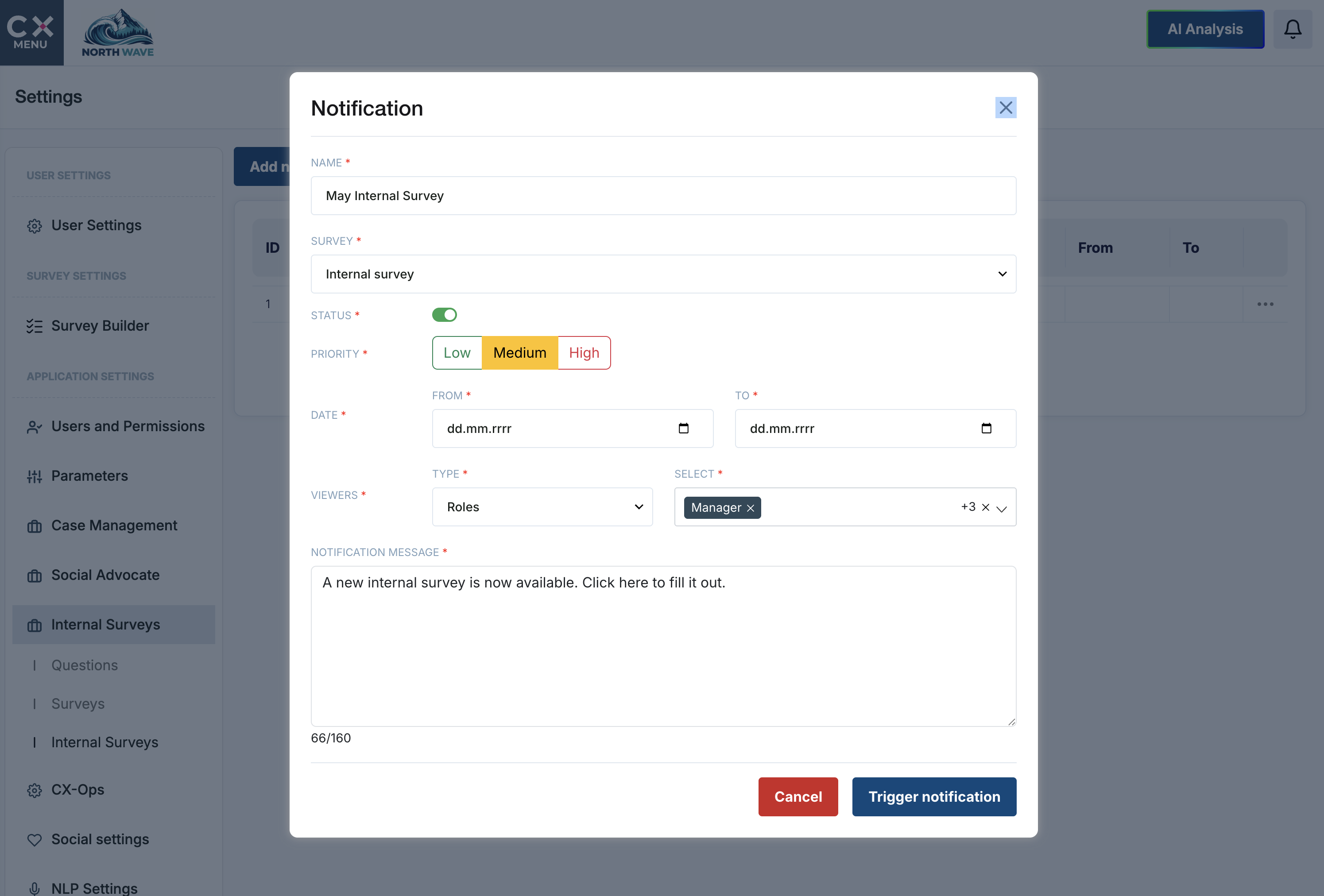
Task: Set priority to Low
Action: [x=457, y=352]
